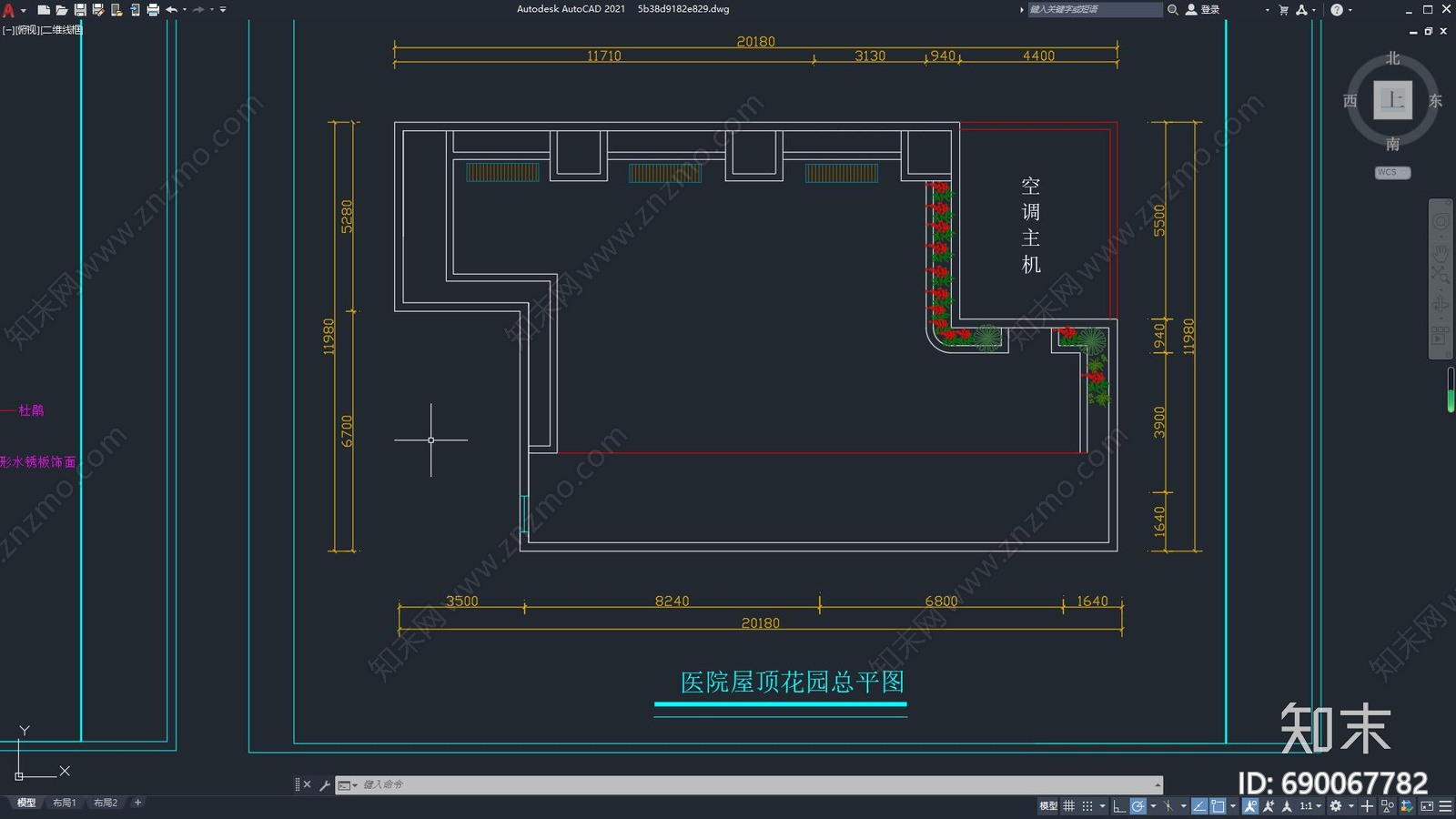Switch to 布局2 layout tab
Image resolution: width=1456 pixels, height=819 pixels.
click(x=106, y=803)
